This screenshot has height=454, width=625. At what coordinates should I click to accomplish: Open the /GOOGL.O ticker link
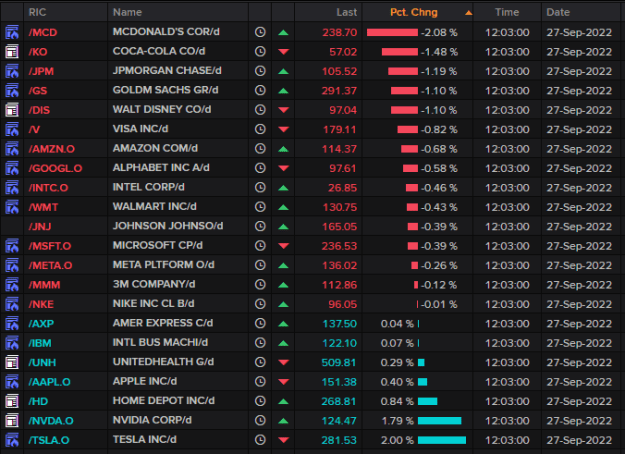(x=55, y=168)
